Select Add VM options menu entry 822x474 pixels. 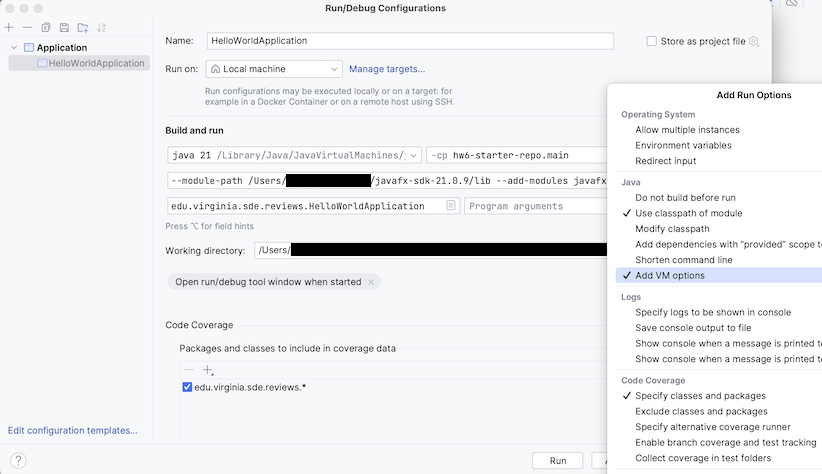669,275
